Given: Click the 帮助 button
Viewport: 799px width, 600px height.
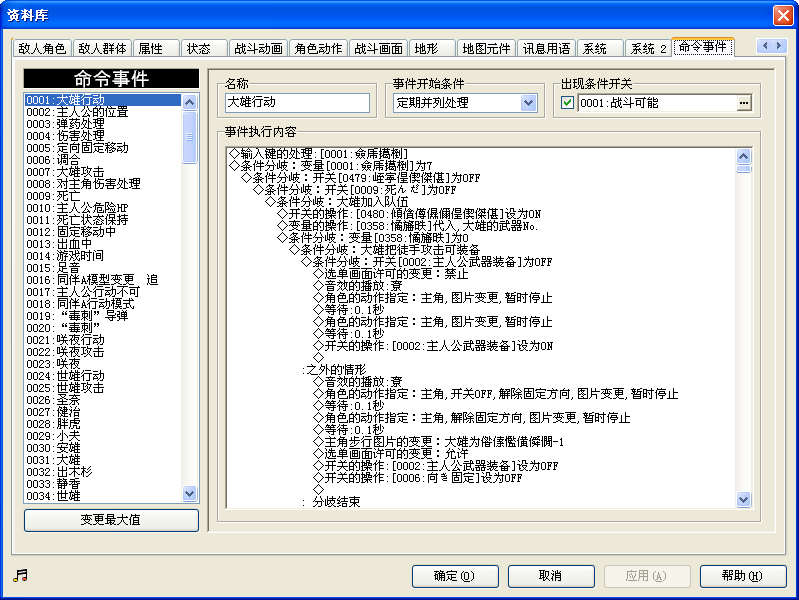Looking at the screenshot, I should (743, 576).
